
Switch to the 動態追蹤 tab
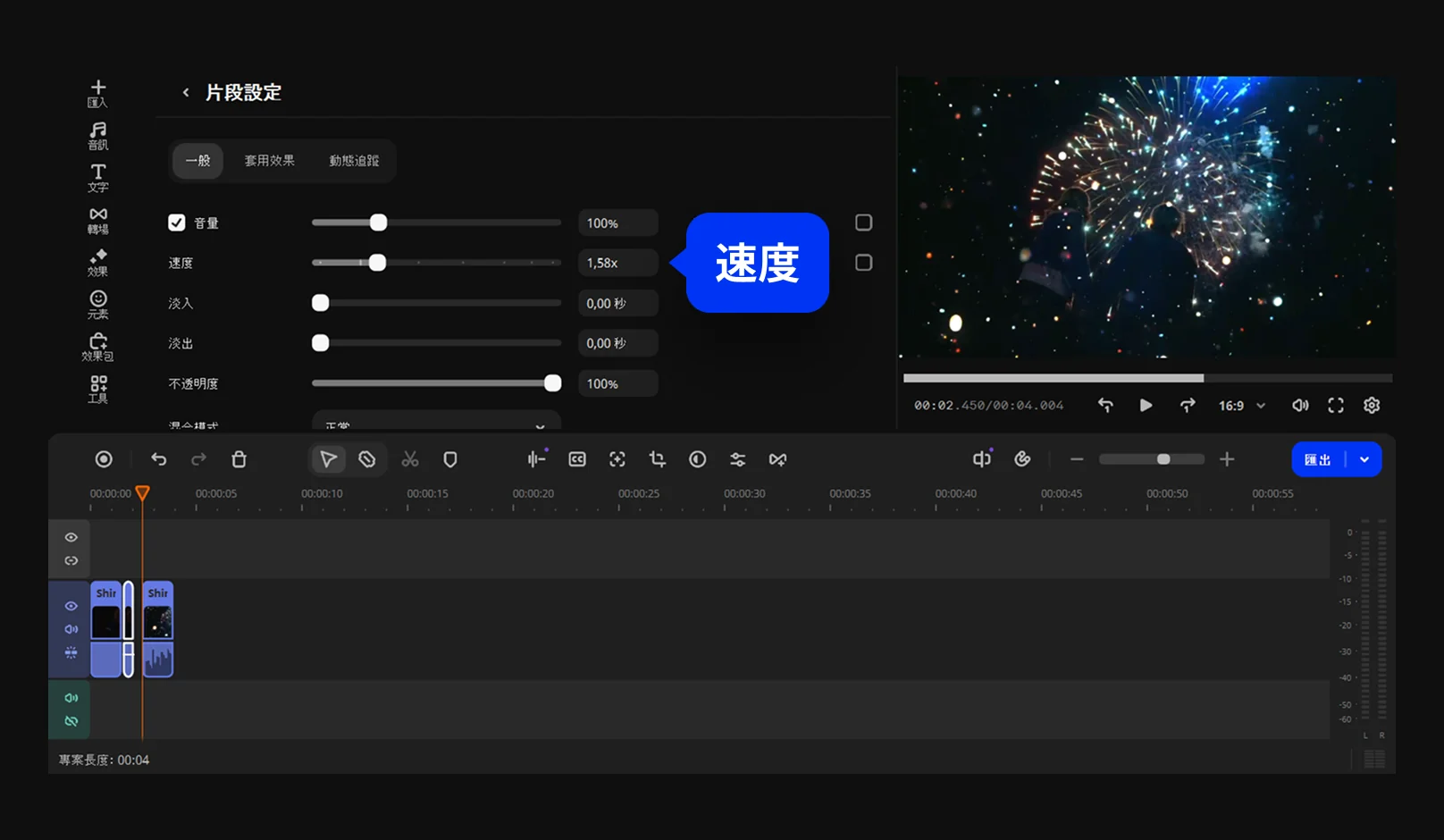coord(354,161)
